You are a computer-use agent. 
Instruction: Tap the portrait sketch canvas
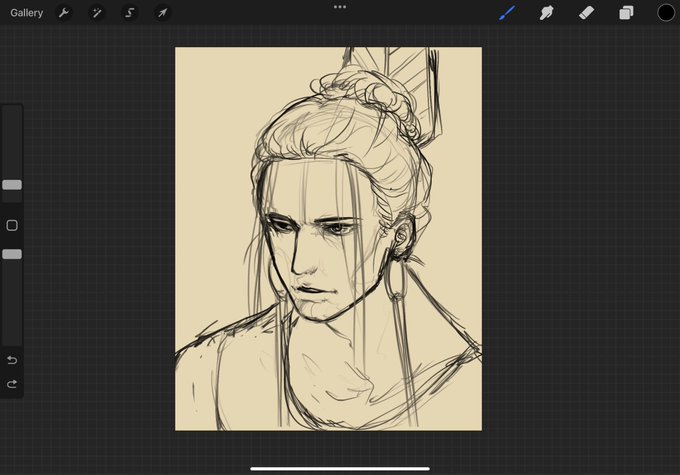pos(328,239)
